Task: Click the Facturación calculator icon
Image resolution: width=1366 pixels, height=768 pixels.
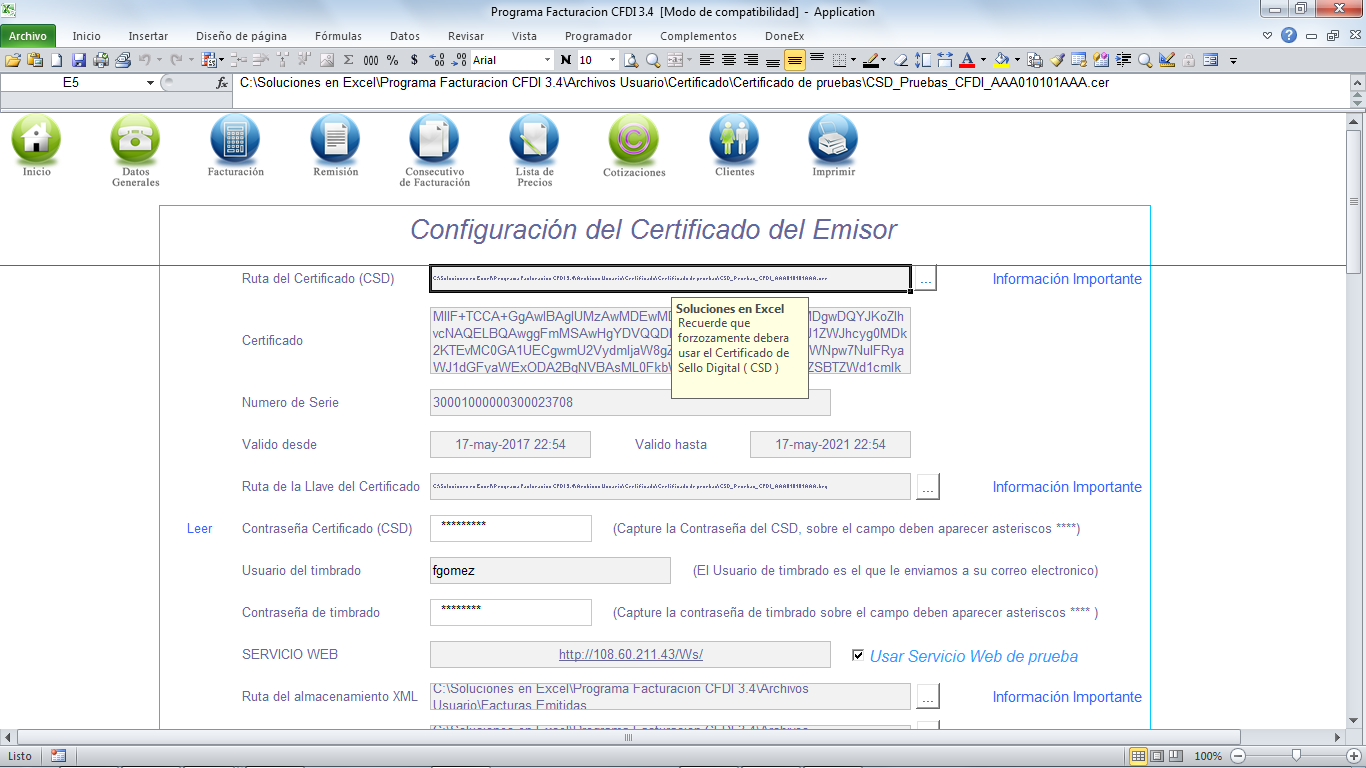Action: click(235, 139)
